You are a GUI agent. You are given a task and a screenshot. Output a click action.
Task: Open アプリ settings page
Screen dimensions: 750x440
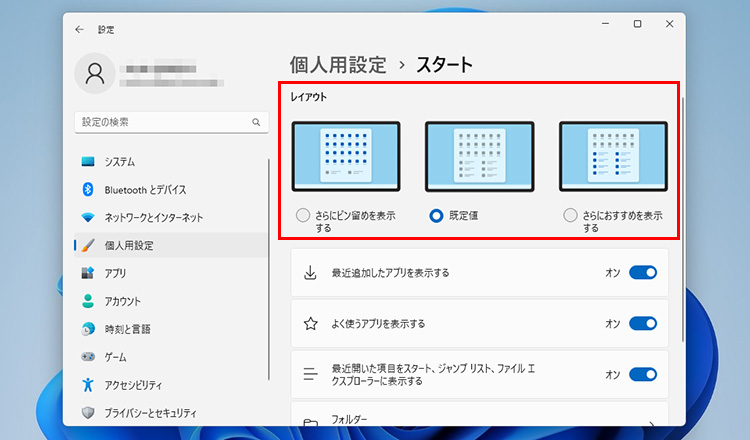tap(115, 273)
